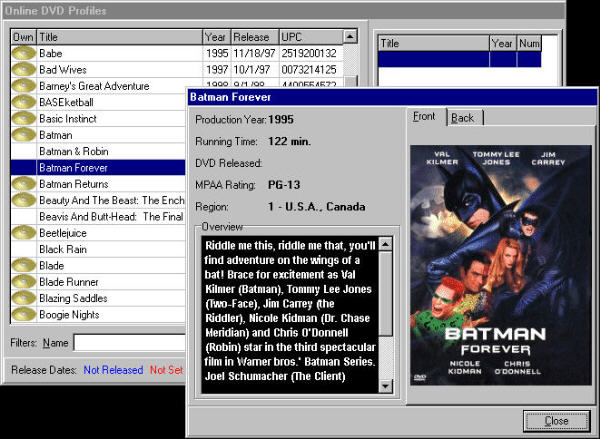Screen dimensions: 600x439
Task: Select the Boogie Nights title
Action: coord(69,315)
